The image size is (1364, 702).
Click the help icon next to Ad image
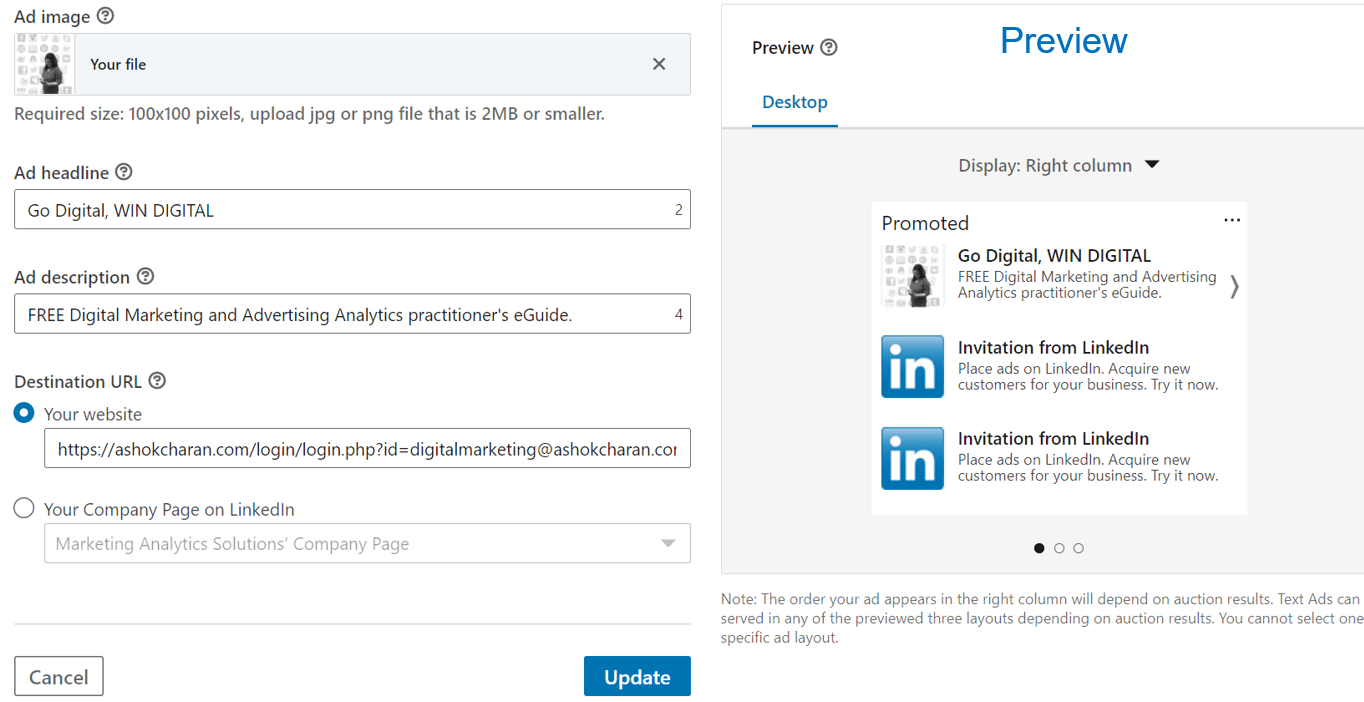coord(105,16)
